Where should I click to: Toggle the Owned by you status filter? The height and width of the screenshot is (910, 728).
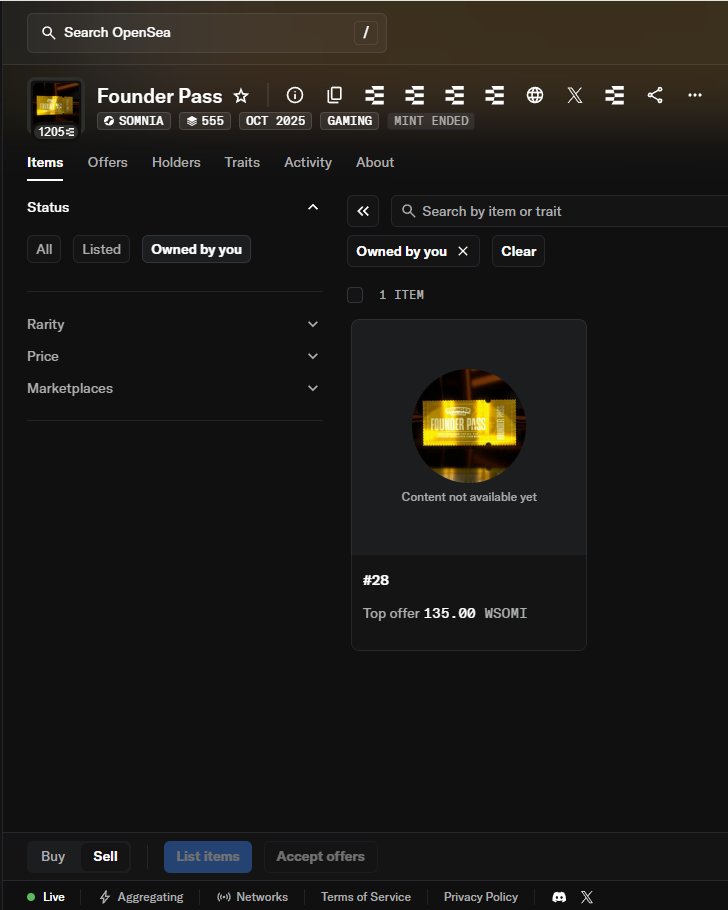[x=196, y=249]
